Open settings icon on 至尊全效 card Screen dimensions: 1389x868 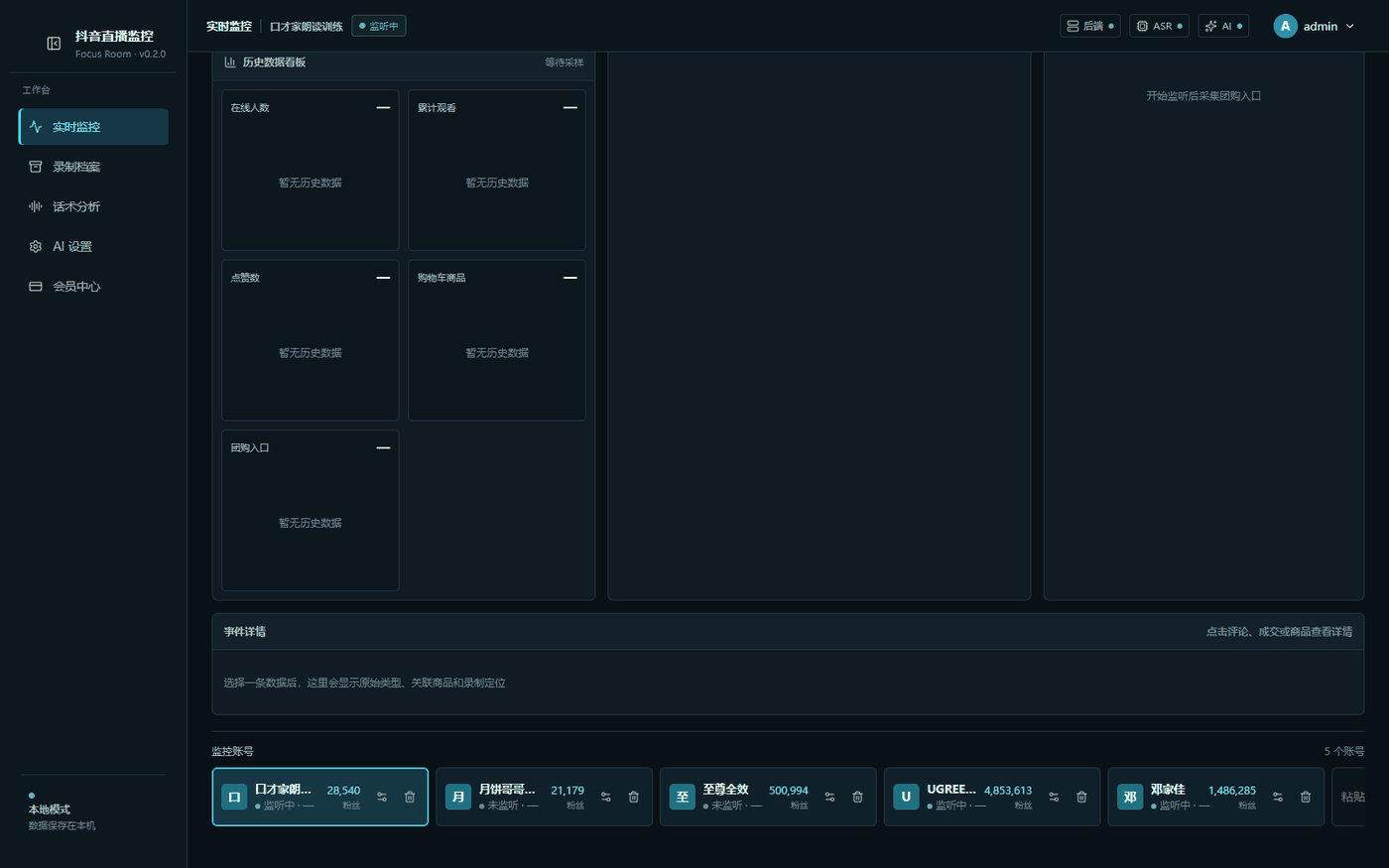pyautogui.click(x=830, y=797)
